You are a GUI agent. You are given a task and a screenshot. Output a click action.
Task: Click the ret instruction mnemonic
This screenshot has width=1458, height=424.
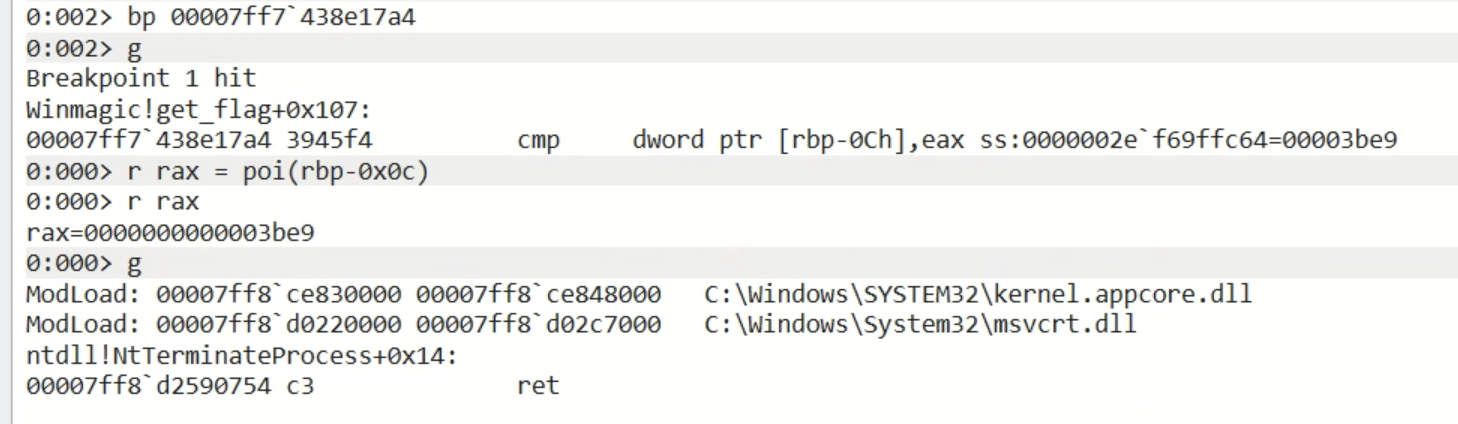point(538,386)
